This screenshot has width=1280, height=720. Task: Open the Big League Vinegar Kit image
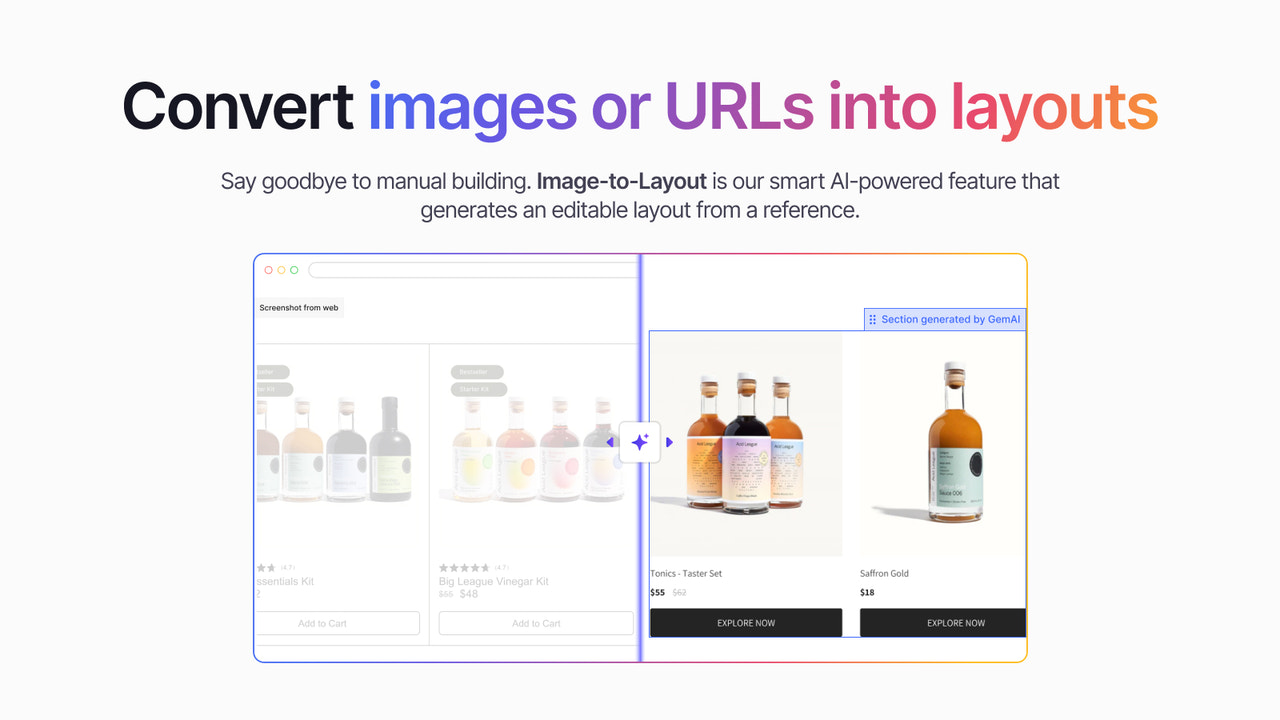(536, 450)
